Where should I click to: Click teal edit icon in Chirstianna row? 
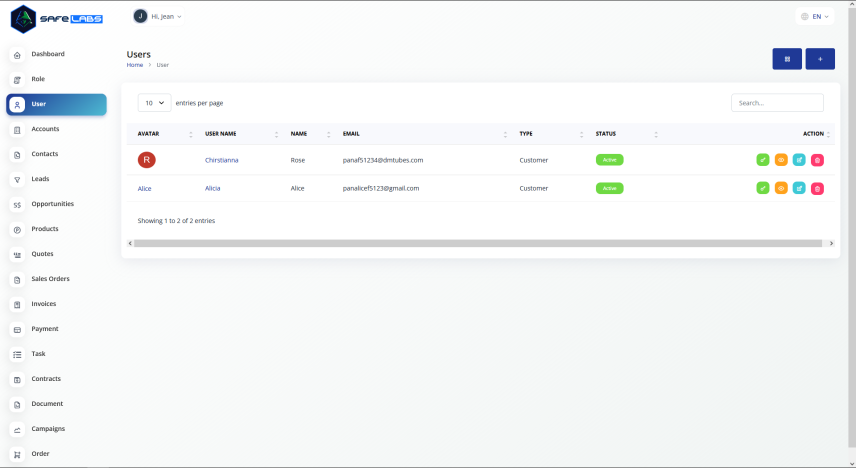(799, 160)
